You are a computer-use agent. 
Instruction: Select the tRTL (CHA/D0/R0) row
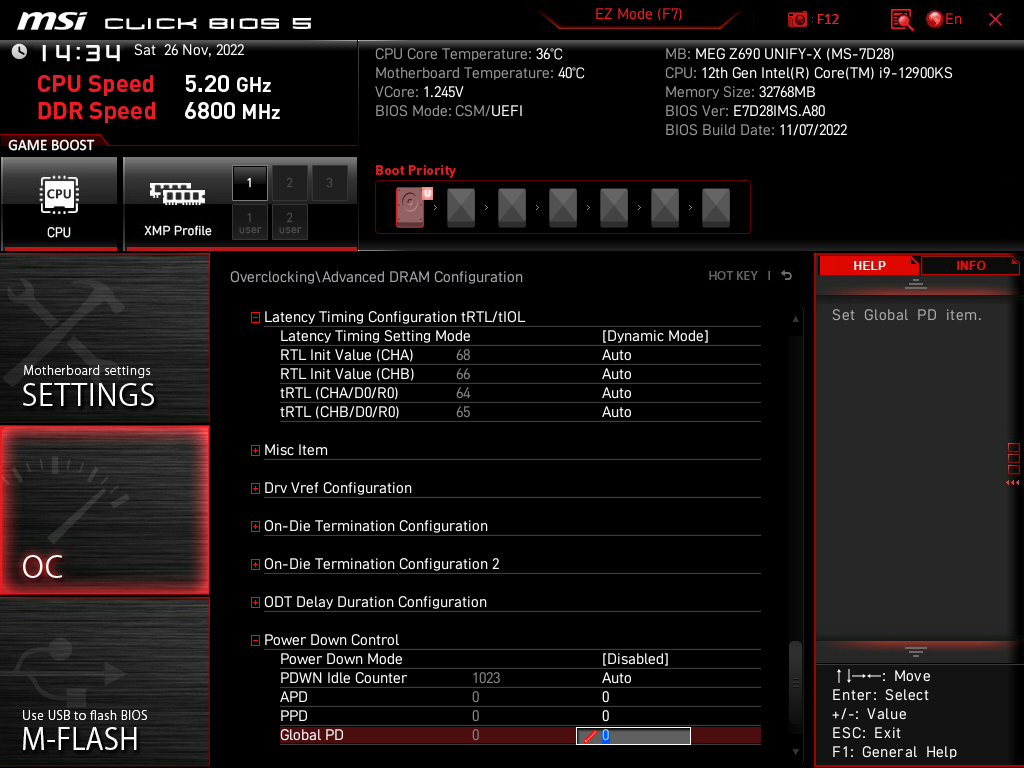tap(520, 392)
